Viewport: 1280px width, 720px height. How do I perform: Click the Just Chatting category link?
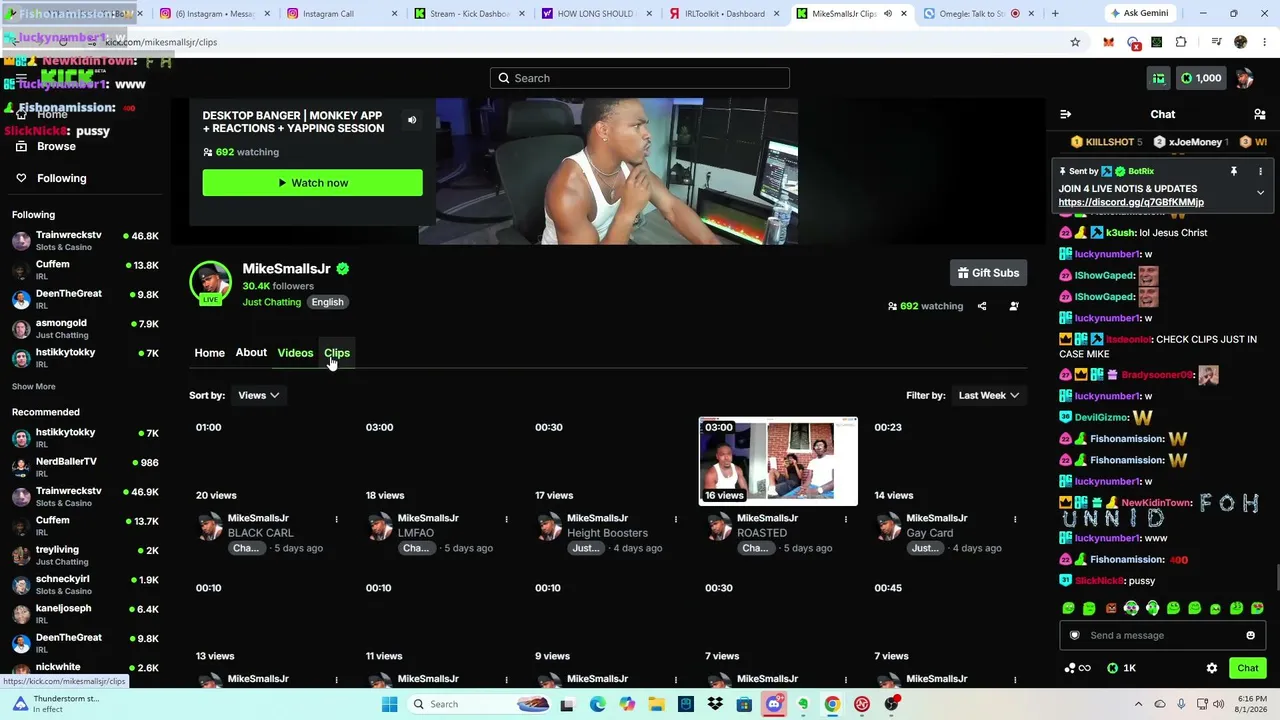(x=272, y=302)
